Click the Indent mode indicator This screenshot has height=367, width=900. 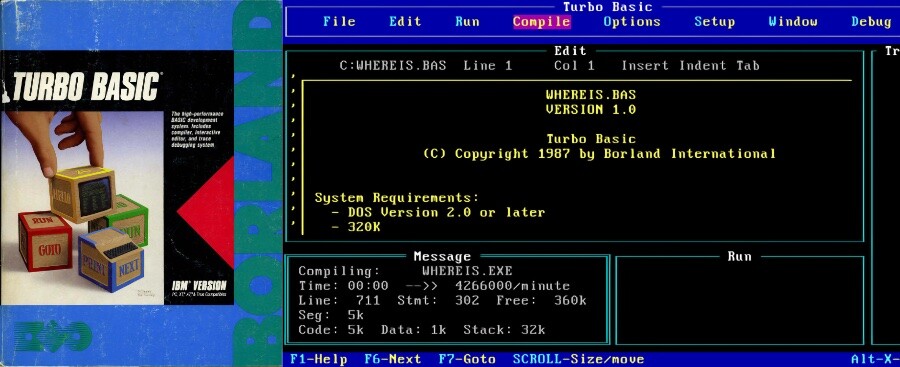click(703, 65)
